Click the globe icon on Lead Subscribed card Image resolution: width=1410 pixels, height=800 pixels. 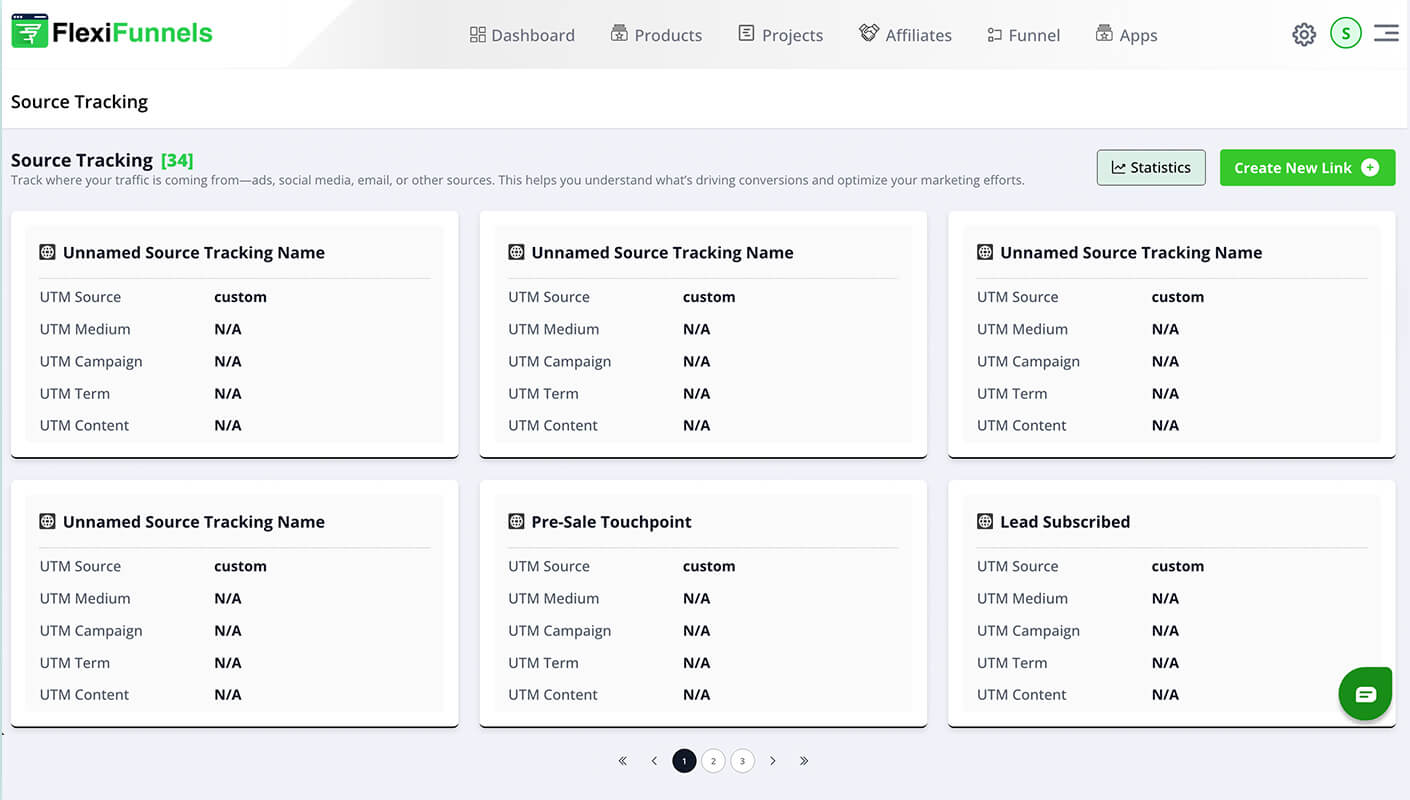pos(985,521)
